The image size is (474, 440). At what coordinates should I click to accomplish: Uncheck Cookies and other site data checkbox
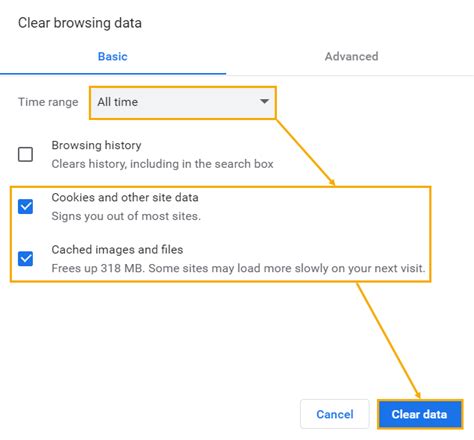[x=25, y=206]
